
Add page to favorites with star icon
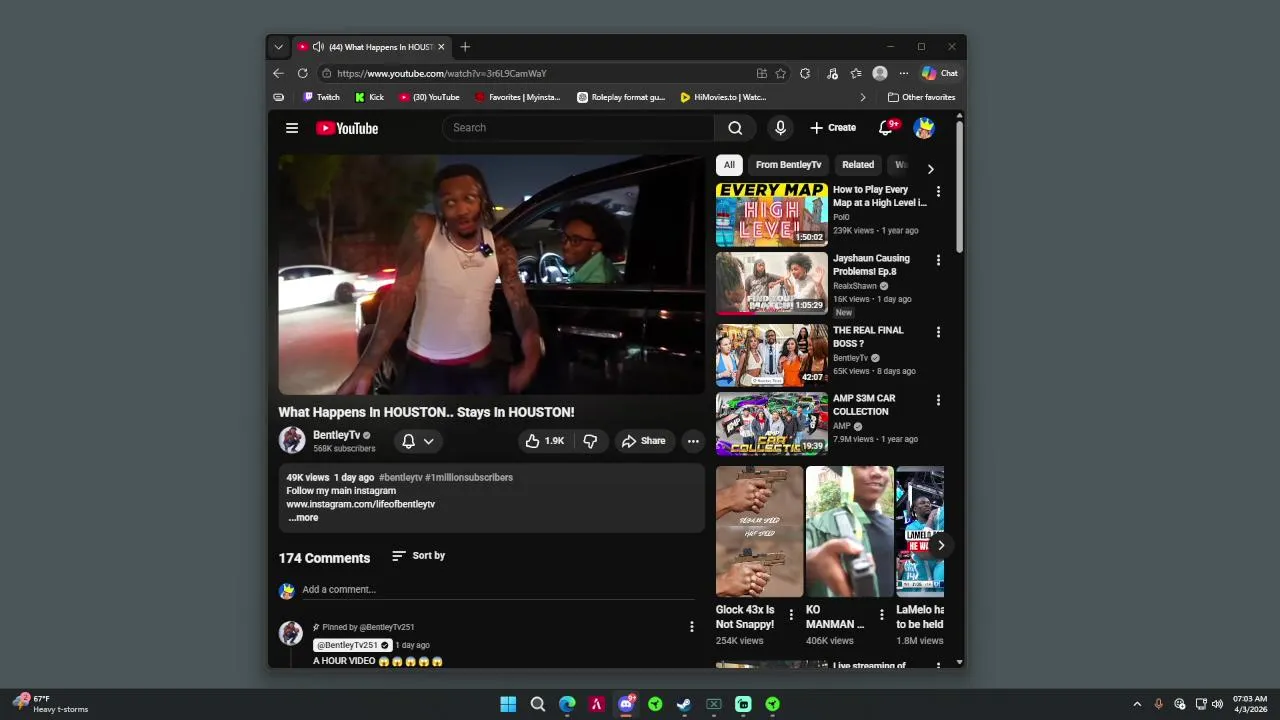tap(781, 73)
